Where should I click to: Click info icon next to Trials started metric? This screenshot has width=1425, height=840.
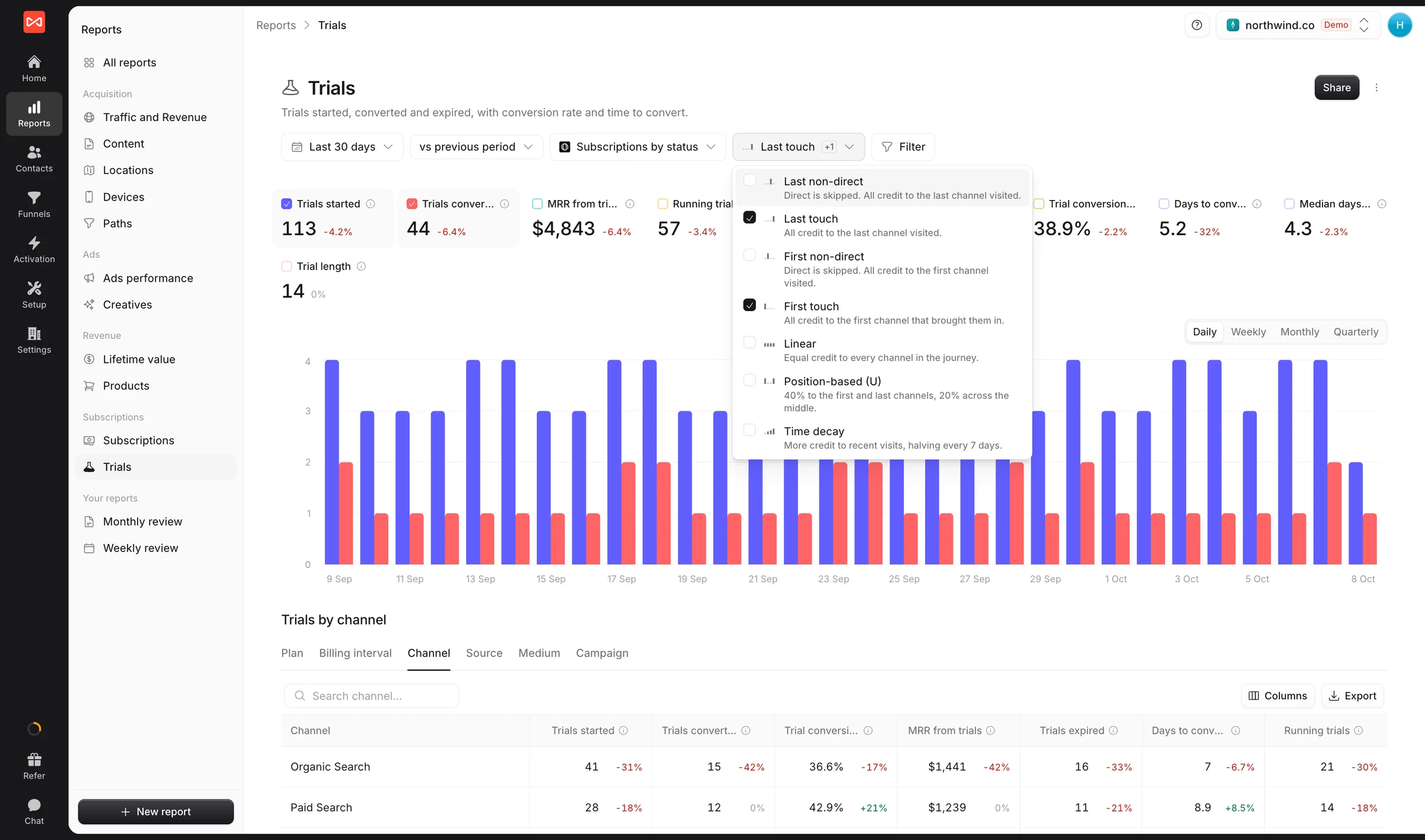click(x=370, y=204)
